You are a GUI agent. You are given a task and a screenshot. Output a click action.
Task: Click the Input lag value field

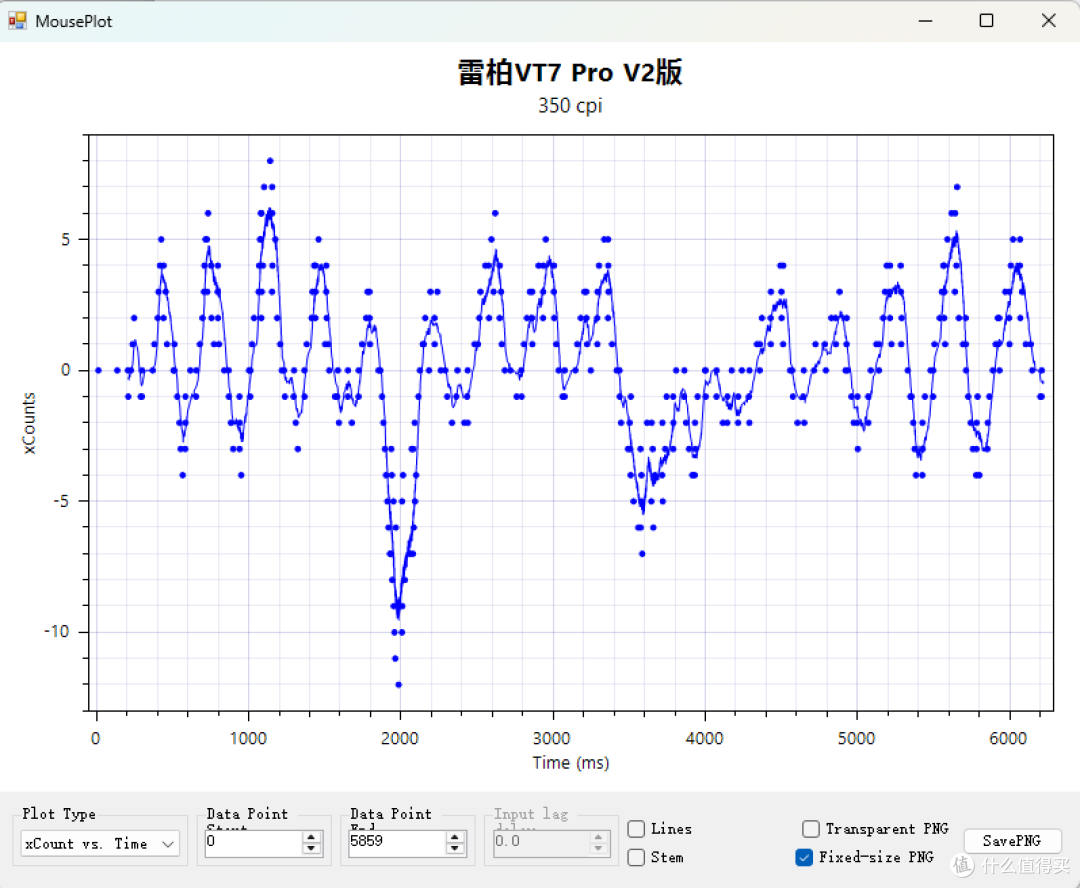(541, 842)
